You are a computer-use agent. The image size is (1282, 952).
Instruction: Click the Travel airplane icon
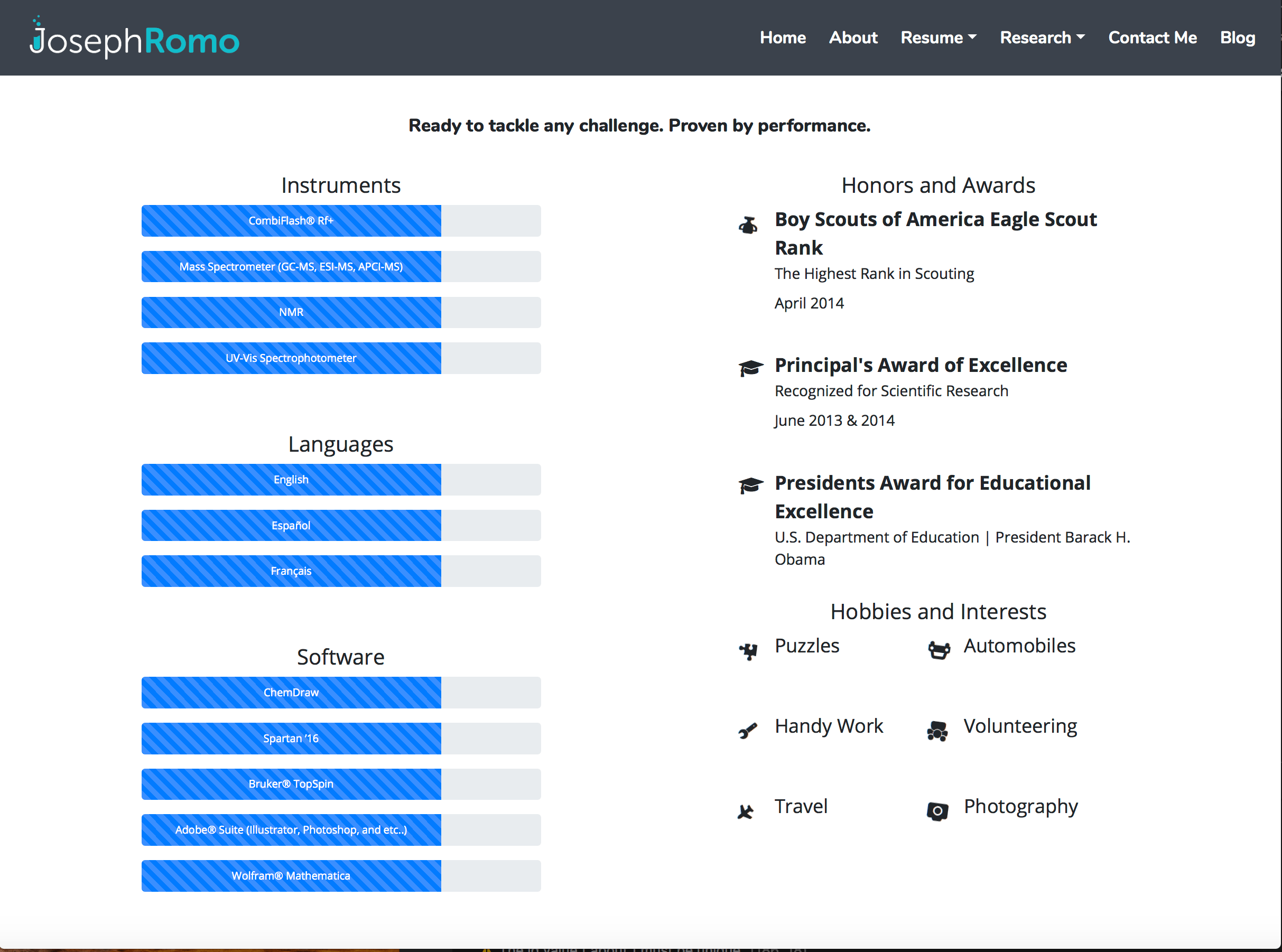[746, 811]
